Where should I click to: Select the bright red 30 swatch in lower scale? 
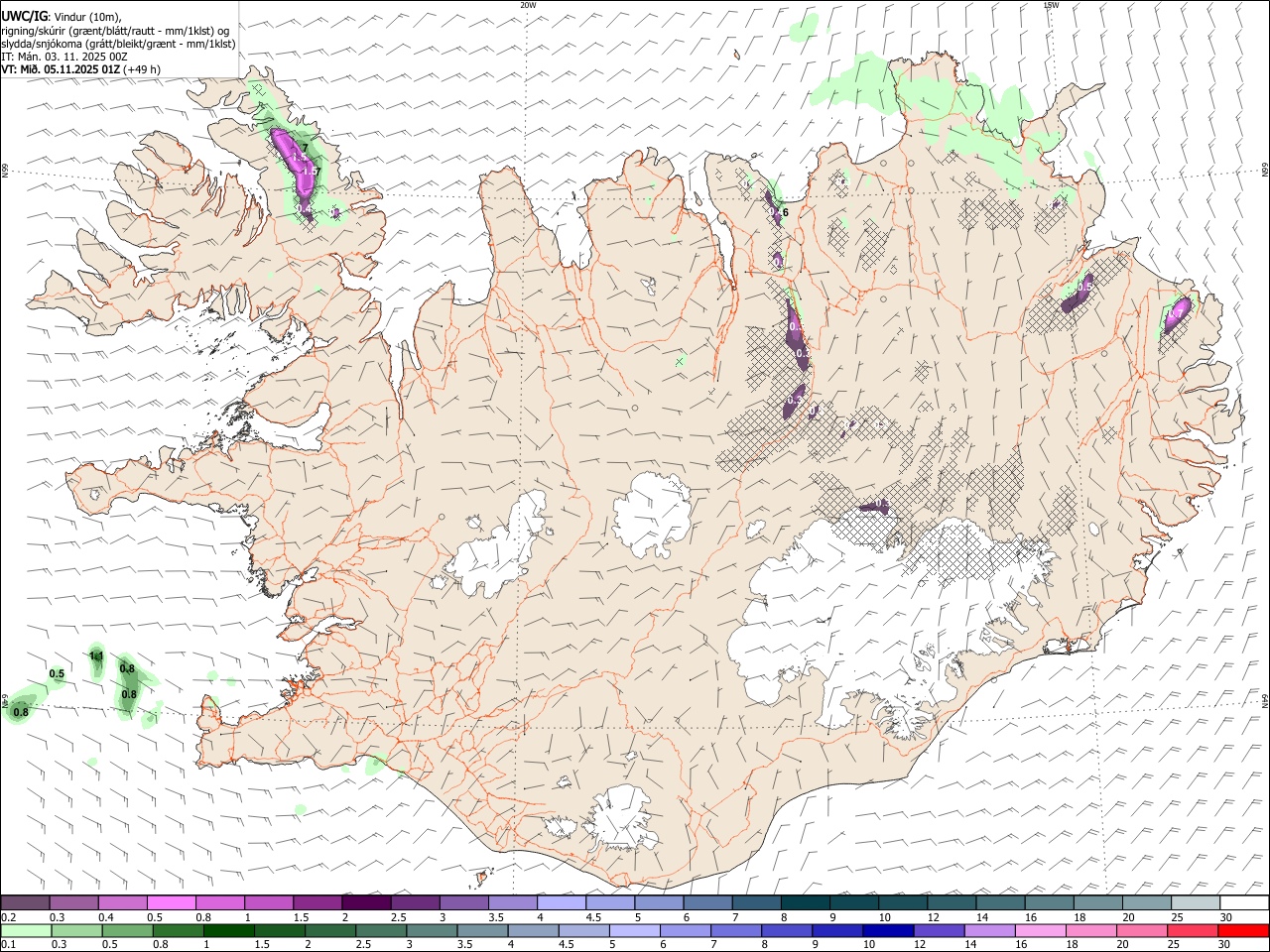coord(1243,930)
